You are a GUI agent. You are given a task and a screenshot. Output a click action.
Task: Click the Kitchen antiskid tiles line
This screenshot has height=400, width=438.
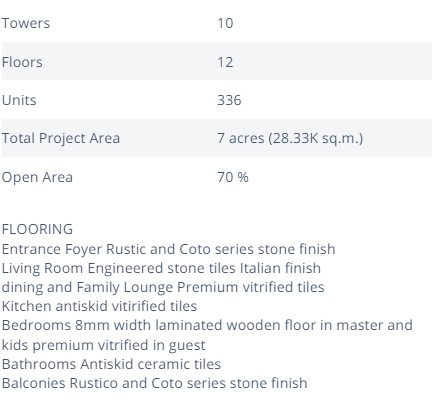tap(99, 306)
